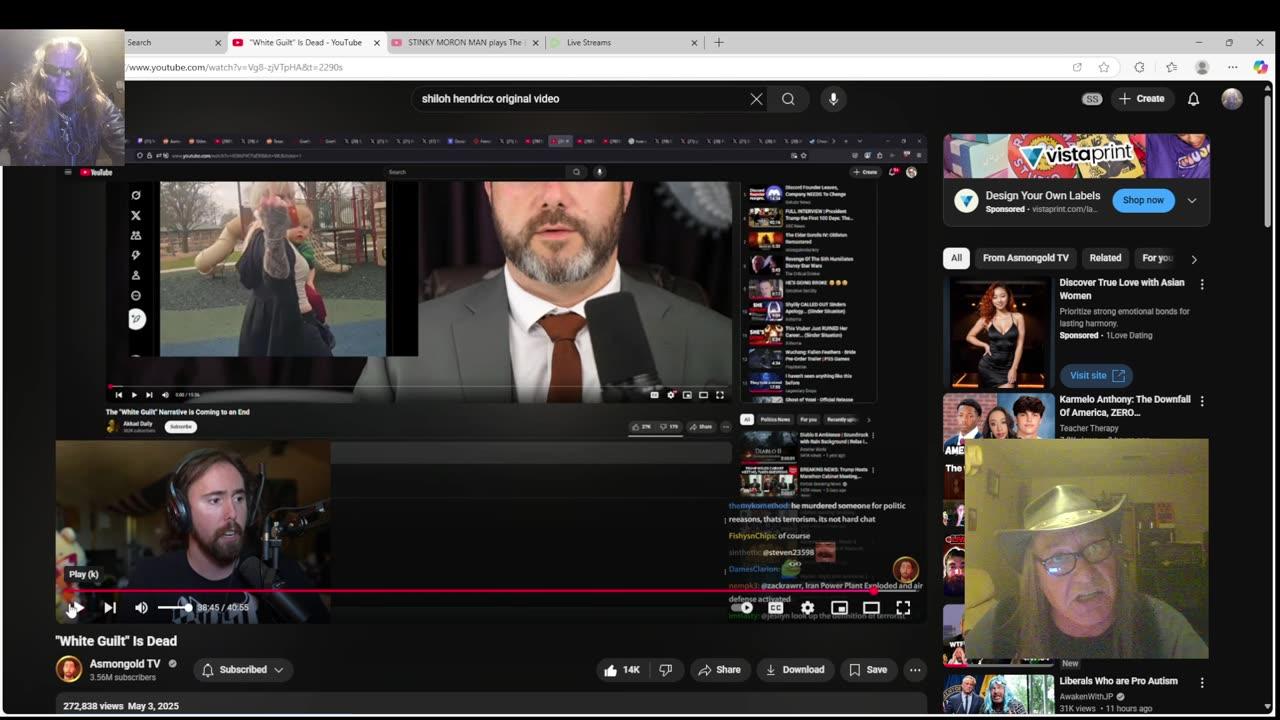1280x720 pixels.
Task: Toggle the autoplay switch in player
Action: point(742,607)
